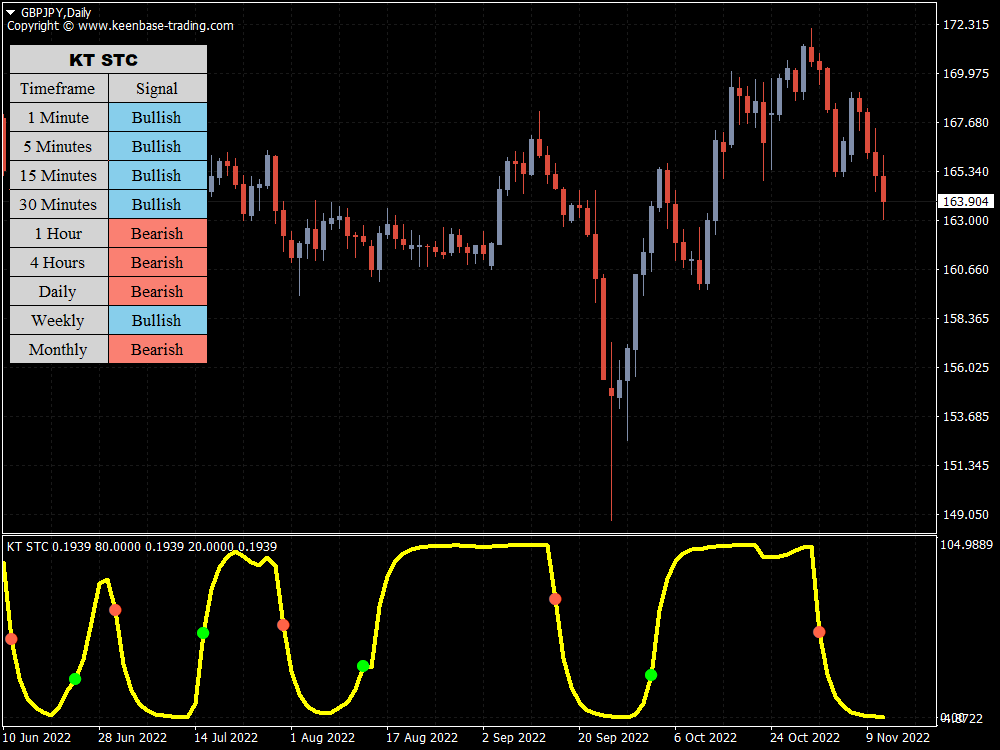This screenshot has height=750, width=1000.
Task: Select the Timeframe column header
Action: 59,88
